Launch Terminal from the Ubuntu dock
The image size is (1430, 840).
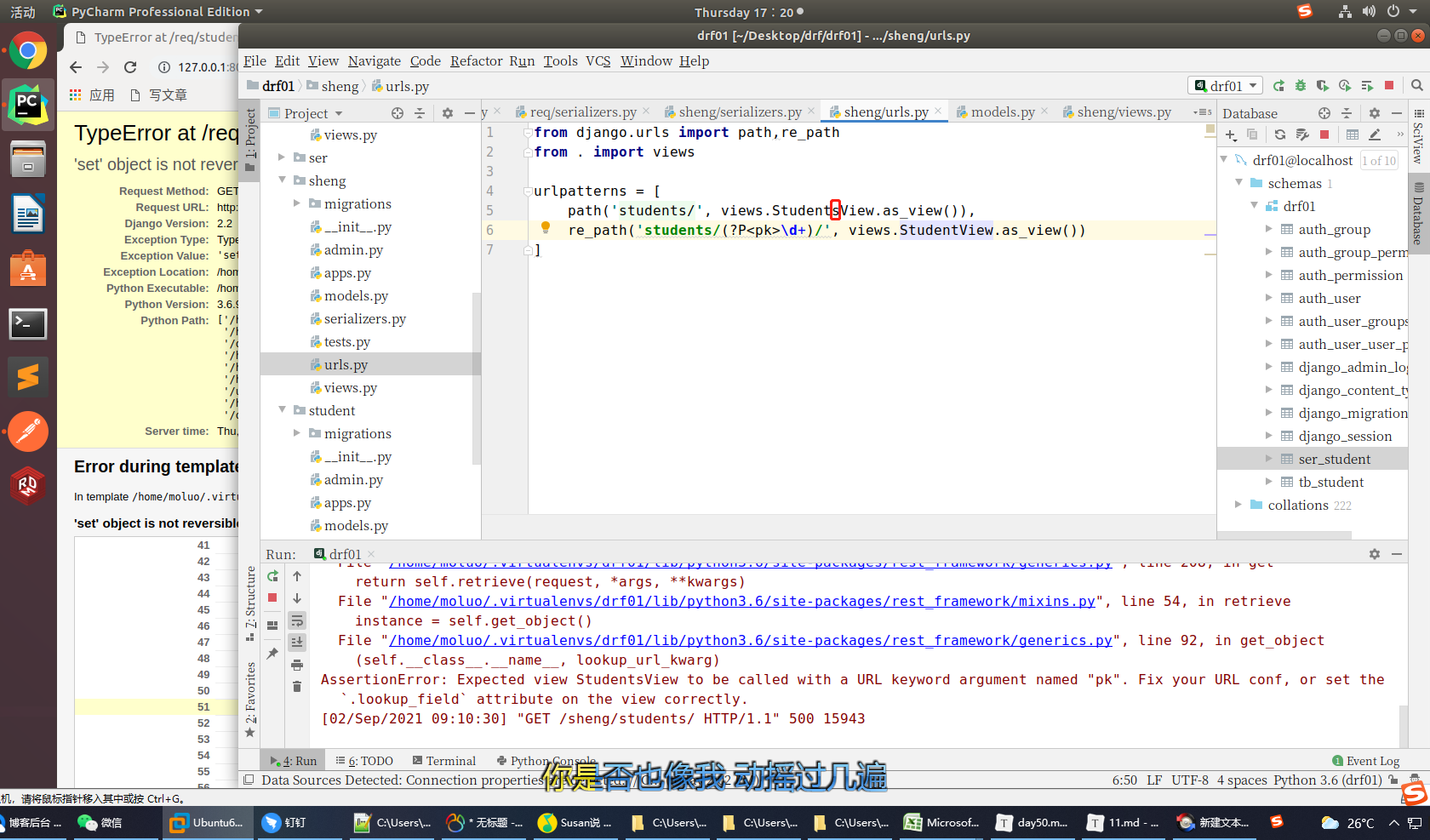pos(28,324)
